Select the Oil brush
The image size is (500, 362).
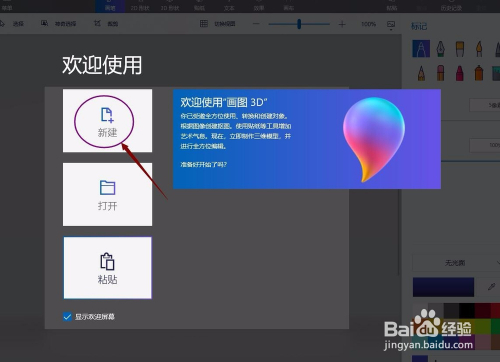[460, 49]
